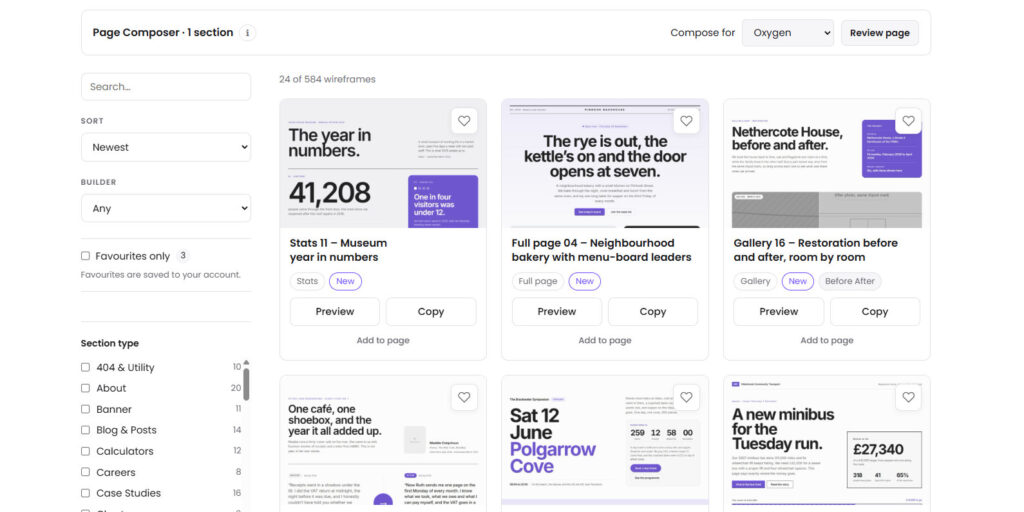Click the Stats tag on Stats 11 card
Viewport: 1024px width, 512px height.
(x=307, y=281)
